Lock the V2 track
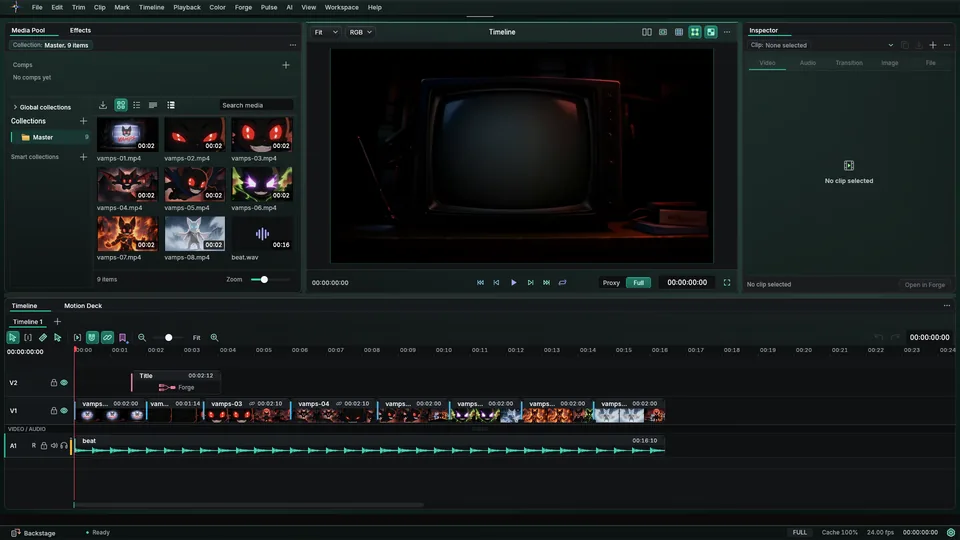960x540 pixels. (54, 383)
